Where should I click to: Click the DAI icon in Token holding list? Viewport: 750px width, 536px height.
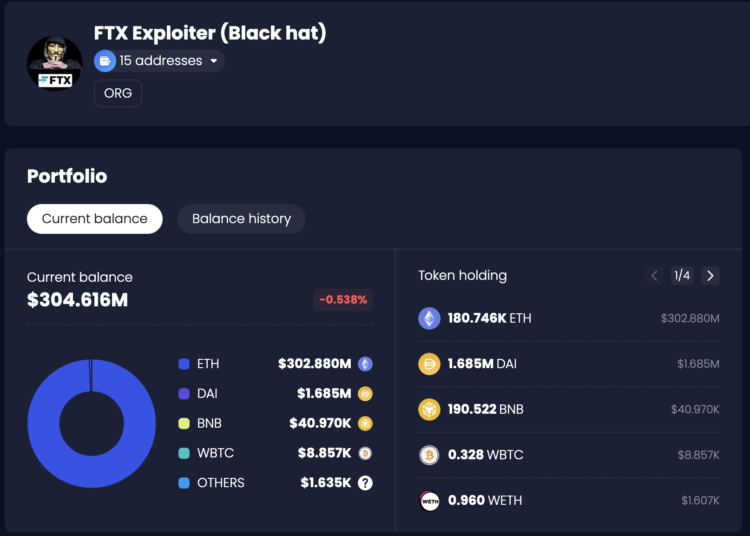(x=429, y=364)
